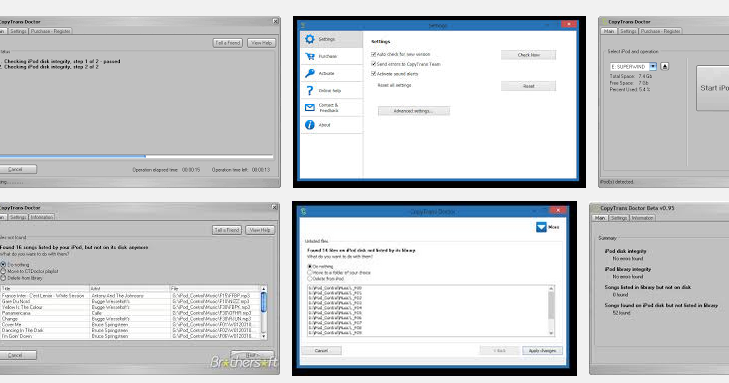The image size is (729, 383).
Task: Click the disk integrity progress bar
Action: (x=137, y=156)
